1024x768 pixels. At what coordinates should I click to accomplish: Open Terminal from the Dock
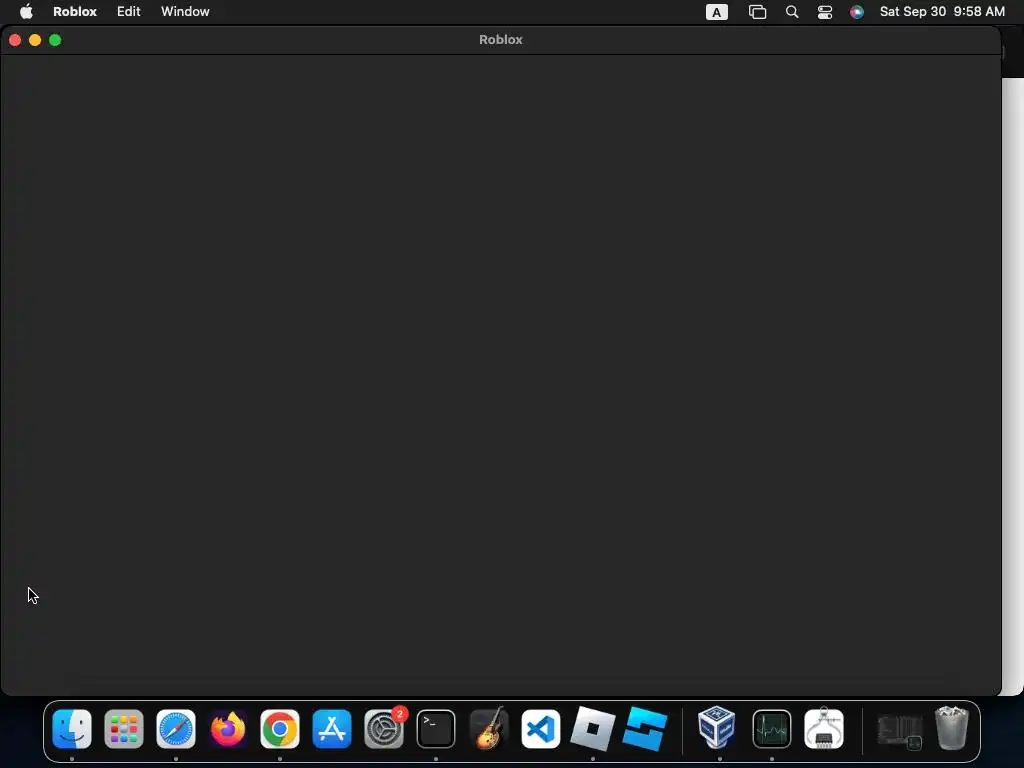click(436, 729)
